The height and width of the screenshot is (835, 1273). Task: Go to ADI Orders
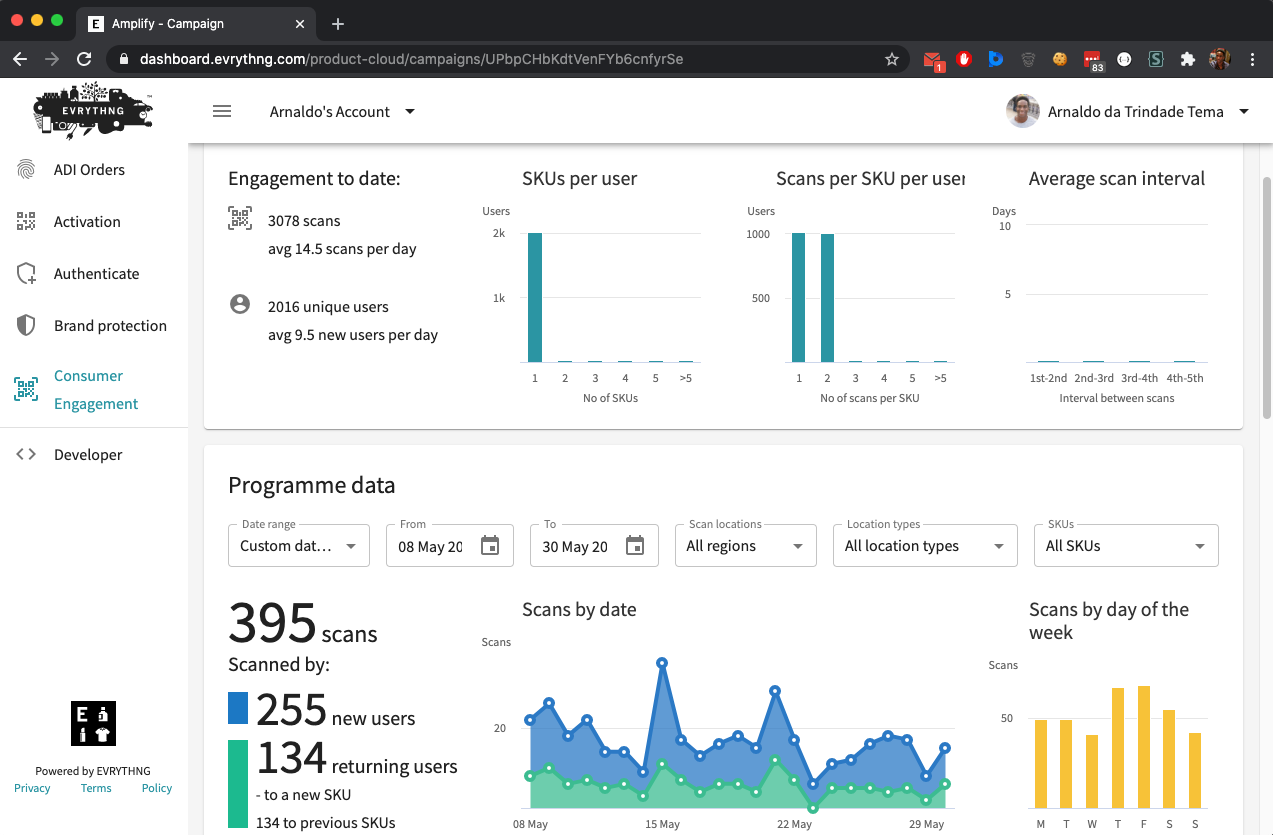[x=89, y=170]
